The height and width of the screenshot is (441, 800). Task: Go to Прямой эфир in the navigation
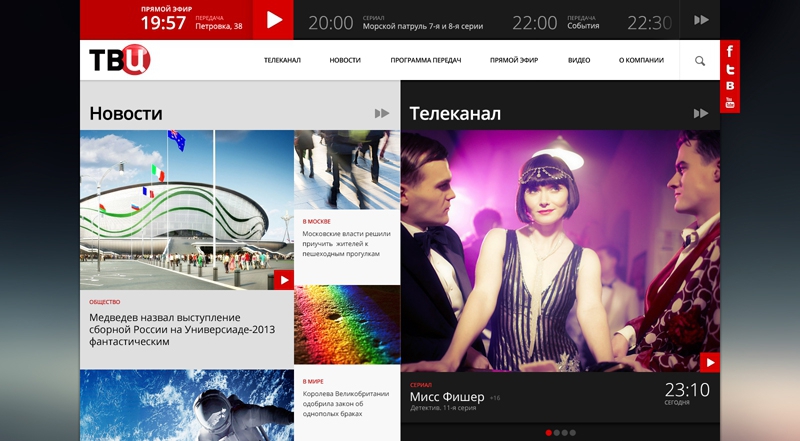514,60
